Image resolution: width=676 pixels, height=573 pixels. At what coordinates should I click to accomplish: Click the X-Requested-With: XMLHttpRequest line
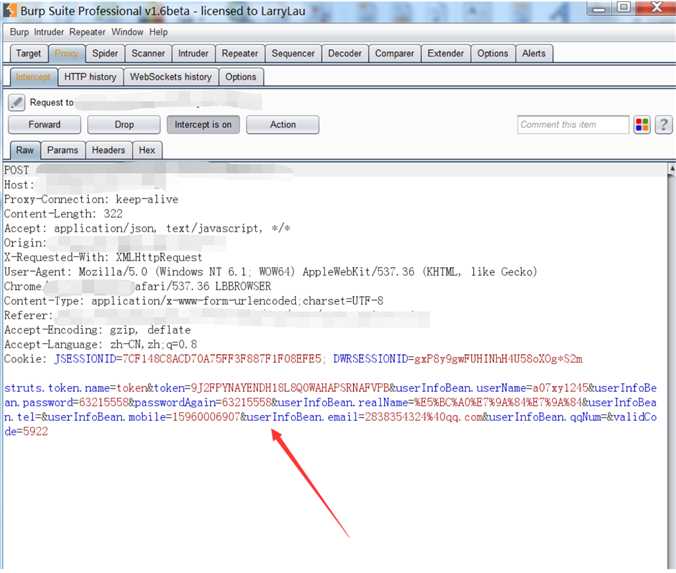[103, 257]
